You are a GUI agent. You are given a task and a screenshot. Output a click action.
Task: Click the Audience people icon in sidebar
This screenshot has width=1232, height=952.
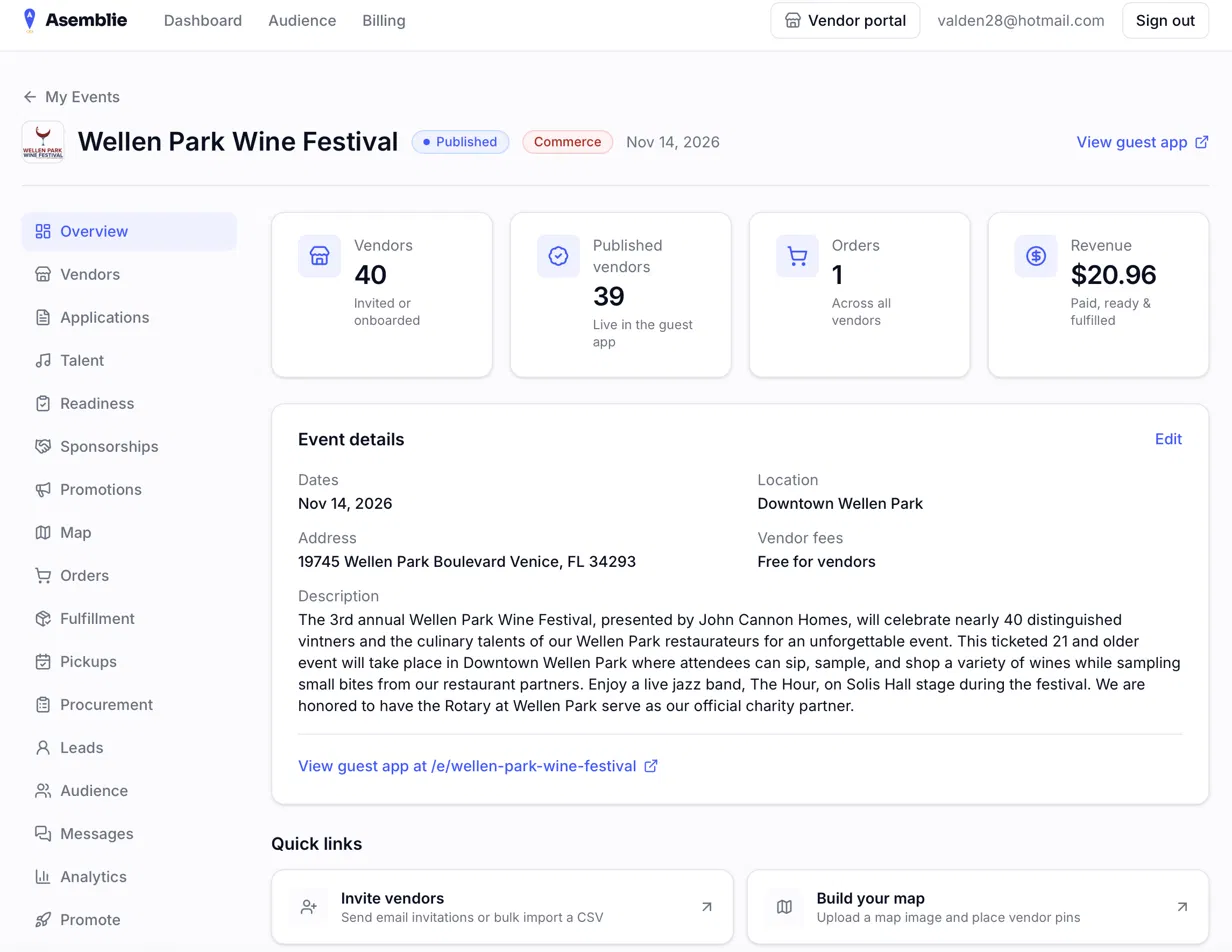click(43, 790)
